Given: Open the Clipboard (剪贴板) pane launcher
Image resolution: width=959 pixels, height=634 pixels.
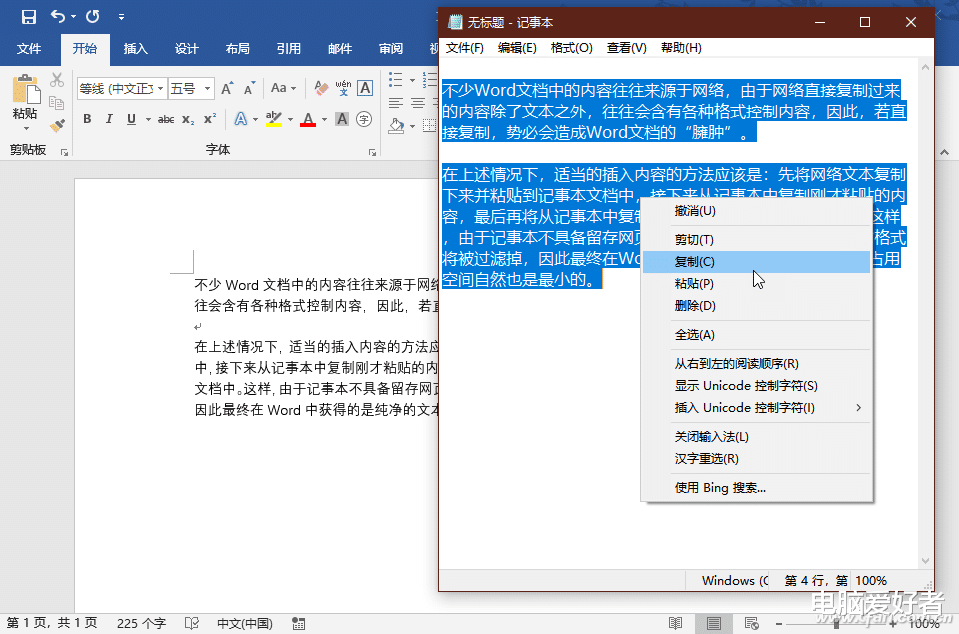Looking at the screenshot, I should click(64, 152).
